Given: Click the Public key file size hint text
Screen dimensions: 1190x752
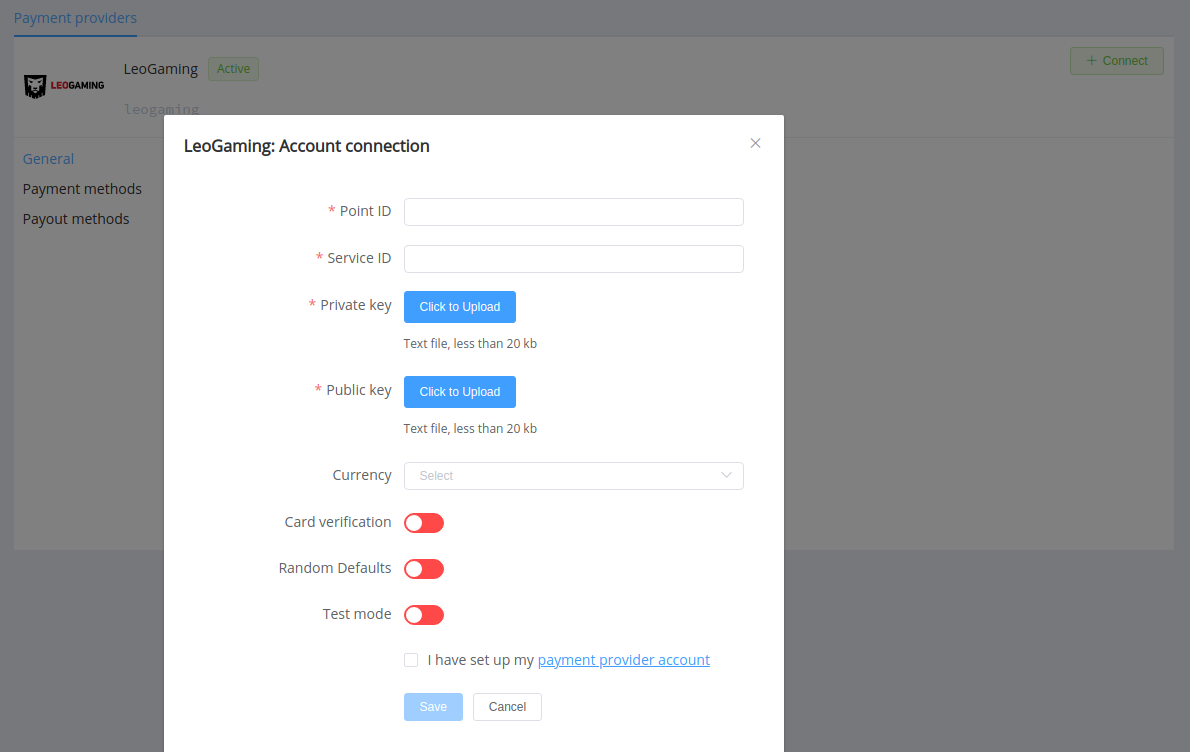Looking at the screenshot, I should click(x=470, y=429).
